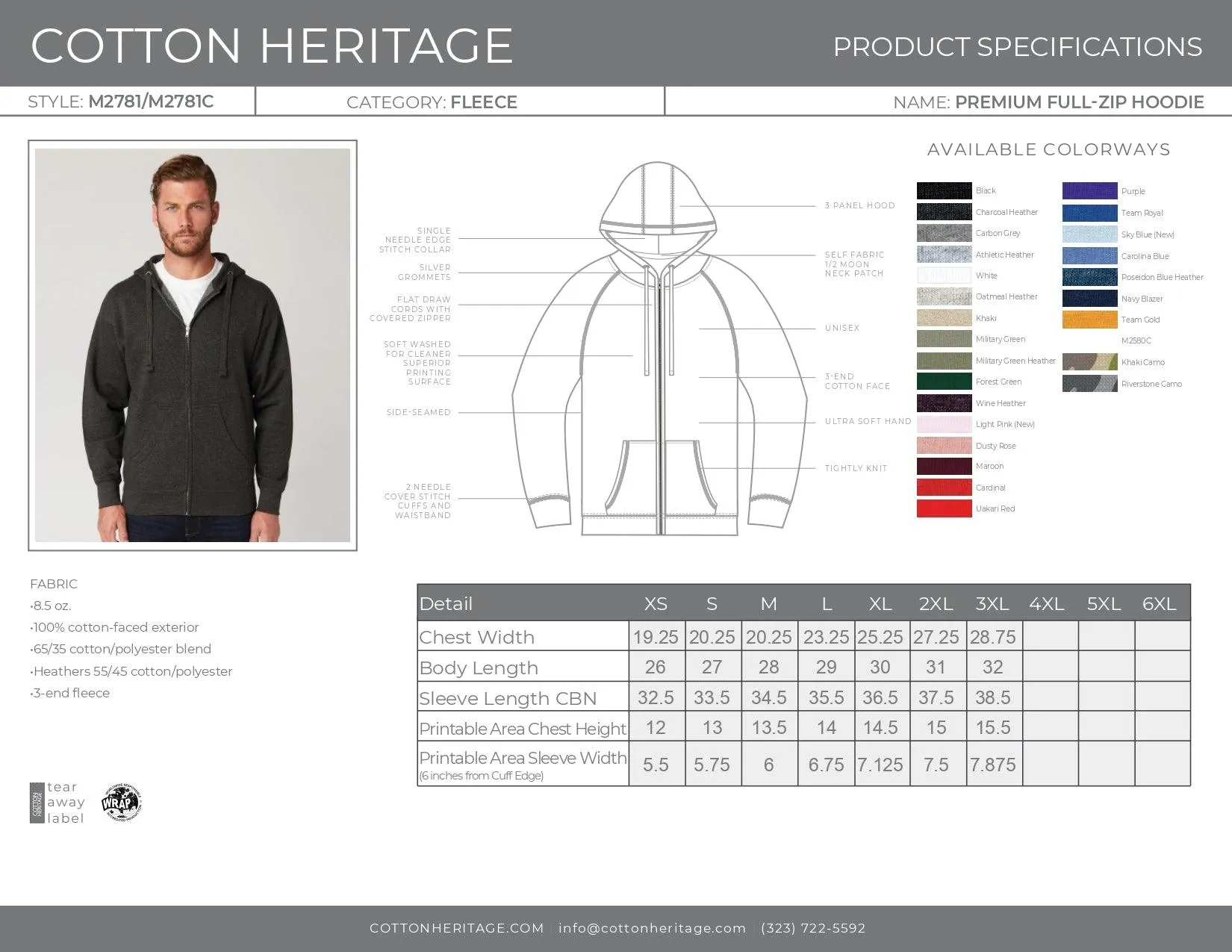Image resolution: width=1232 pixels, height=952 pixels.
Task: Click the fabric weight 8.5 oz.
Action: click(x=51, y=606)
